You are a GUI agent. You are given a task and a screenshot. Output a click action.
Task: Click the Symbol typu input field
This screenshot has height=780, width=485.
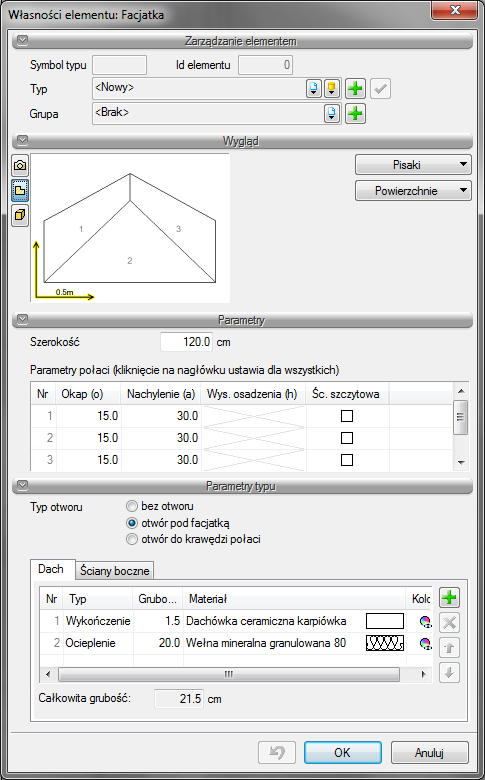point(119,65)
